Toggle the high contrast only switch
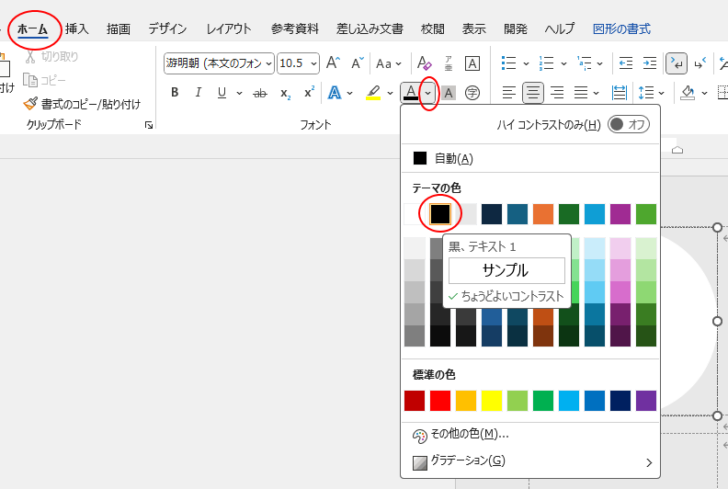The width and height of the screenshot is (728, 489). (629, 124)
